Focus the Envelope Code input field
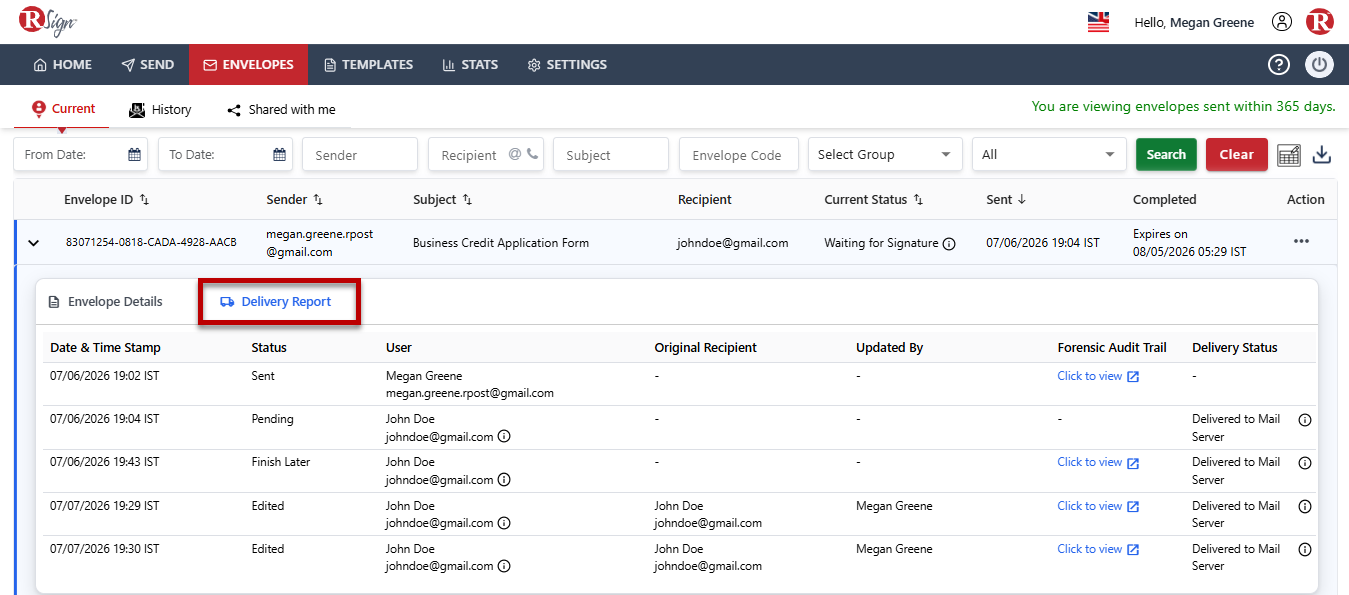Viewport: 1349px width, 595px height. click(x=739, y=155)
